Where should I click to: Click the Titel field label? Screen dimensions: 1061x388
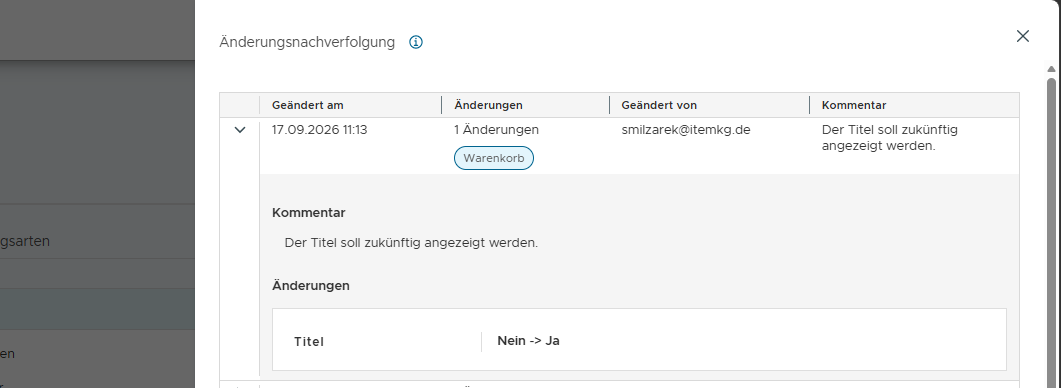point(309,342)
